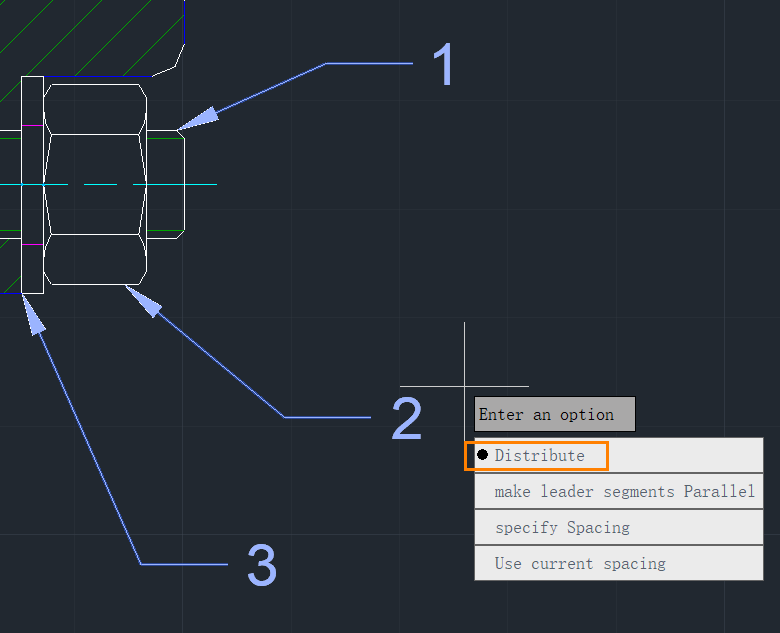780x633 pixels.
Task: Choose make leader segments Parallel
Action: 619,492
